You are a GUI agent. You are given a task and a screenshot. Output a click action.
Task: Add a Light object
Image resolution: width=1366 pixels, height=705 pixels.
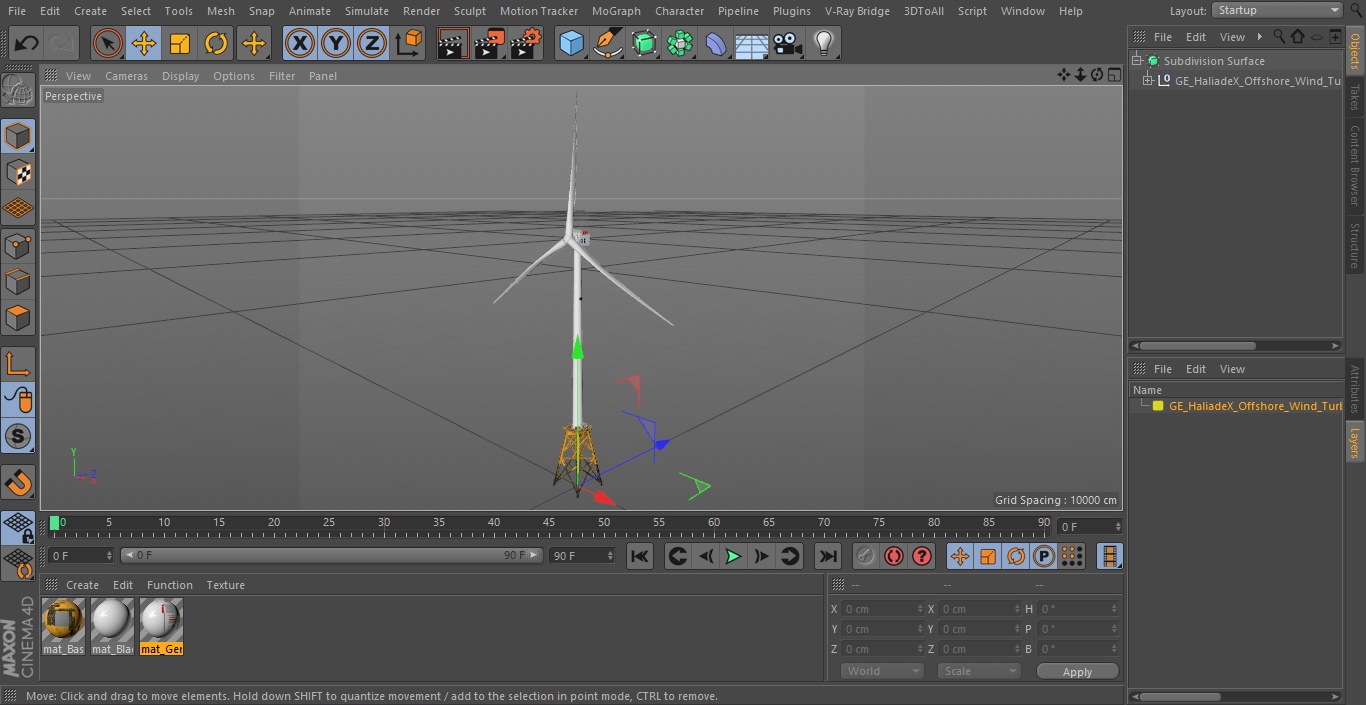(824, 44)
